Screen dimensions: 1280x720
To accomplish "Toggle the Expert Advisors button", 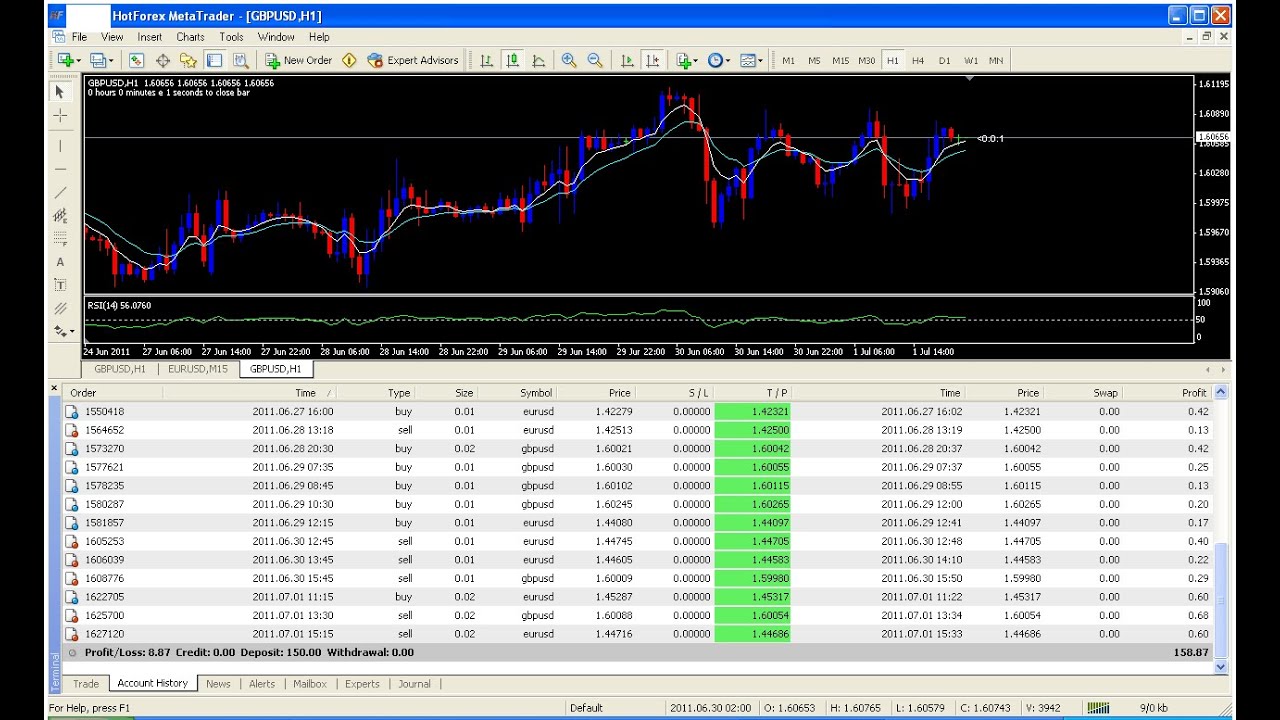I will point(413,60).
